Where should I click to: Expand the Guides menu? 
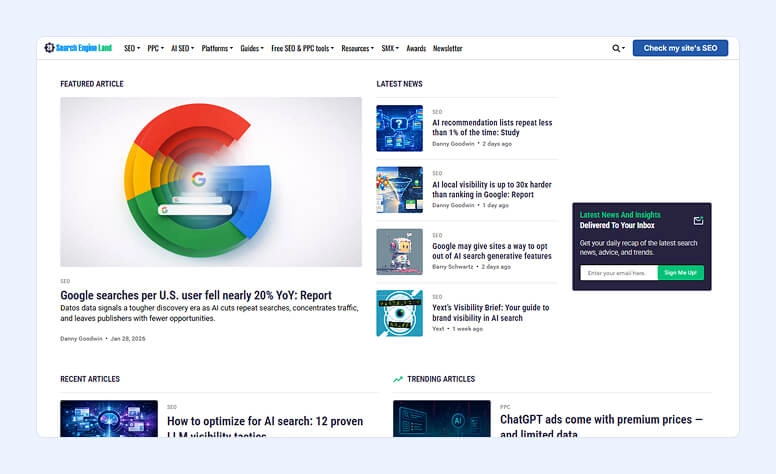(x=252, y=48)
